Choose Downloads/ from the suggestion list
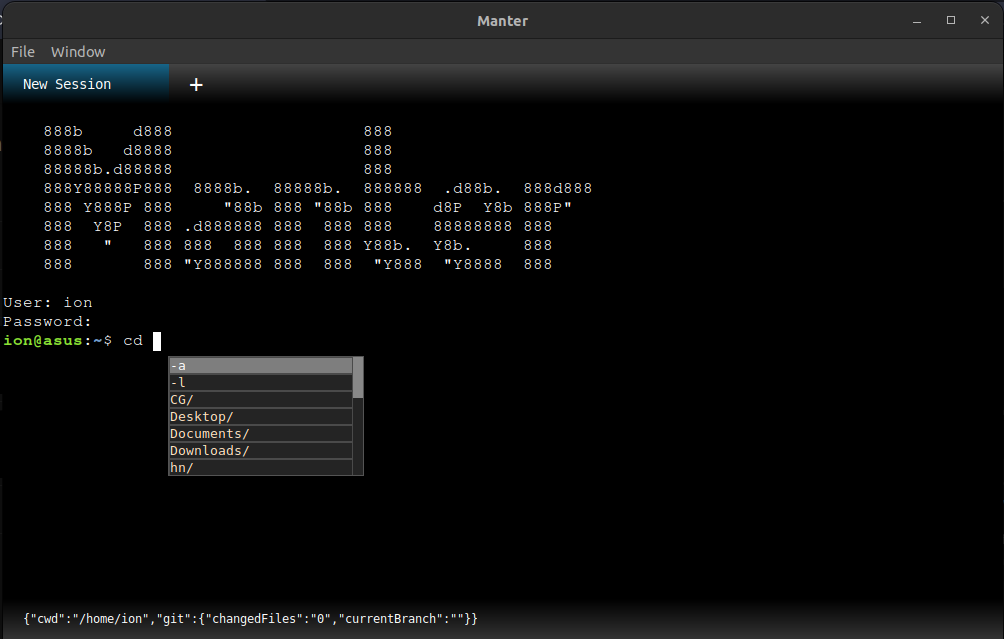The width and height of the screenshot is (1004, 639). pos(261,450)
